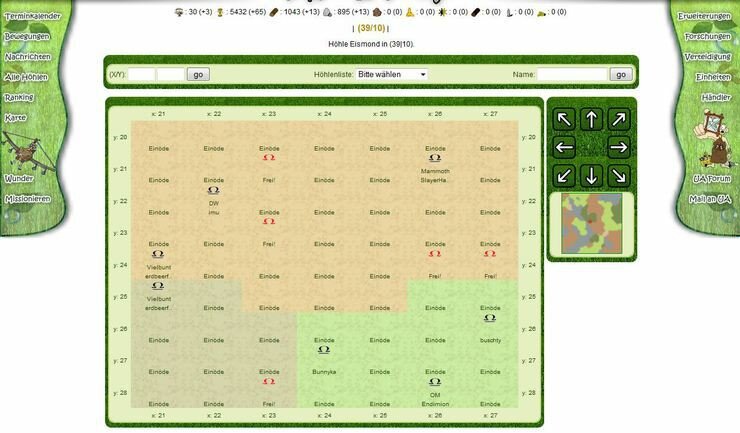Open Terminkalender in left menu
The width and height of the screenshot is (740, 433).
pos(33,17)
